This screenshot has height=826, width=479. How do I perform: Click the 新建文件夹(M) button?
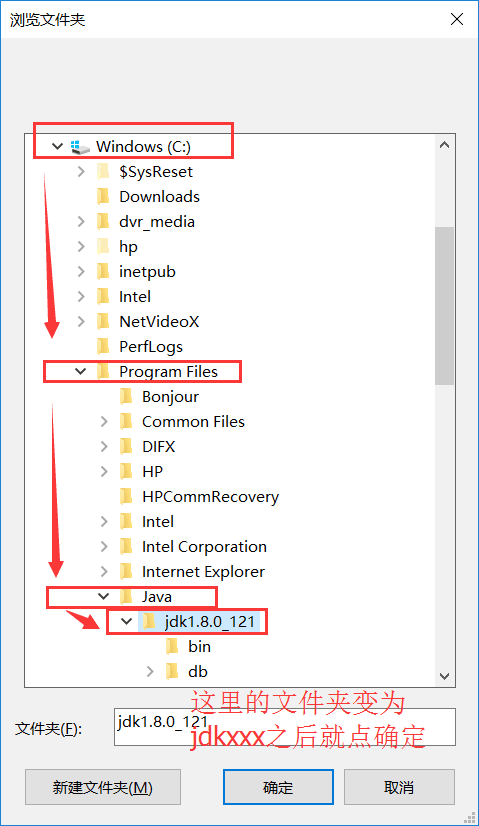(103, 787)
